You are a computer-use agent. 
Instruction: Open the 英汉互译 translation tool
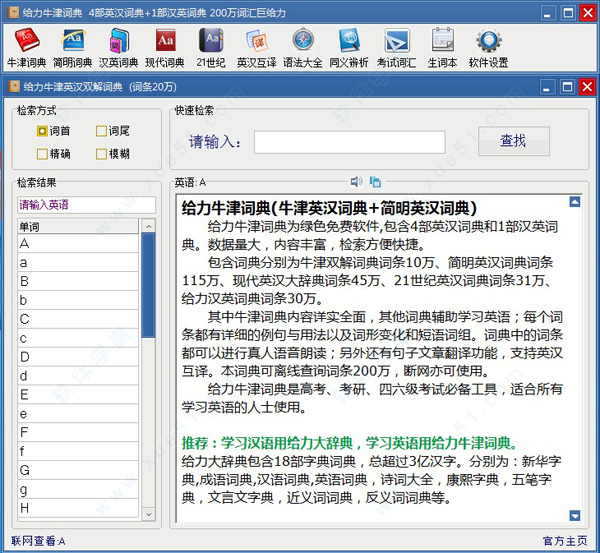tap(256, 48)
